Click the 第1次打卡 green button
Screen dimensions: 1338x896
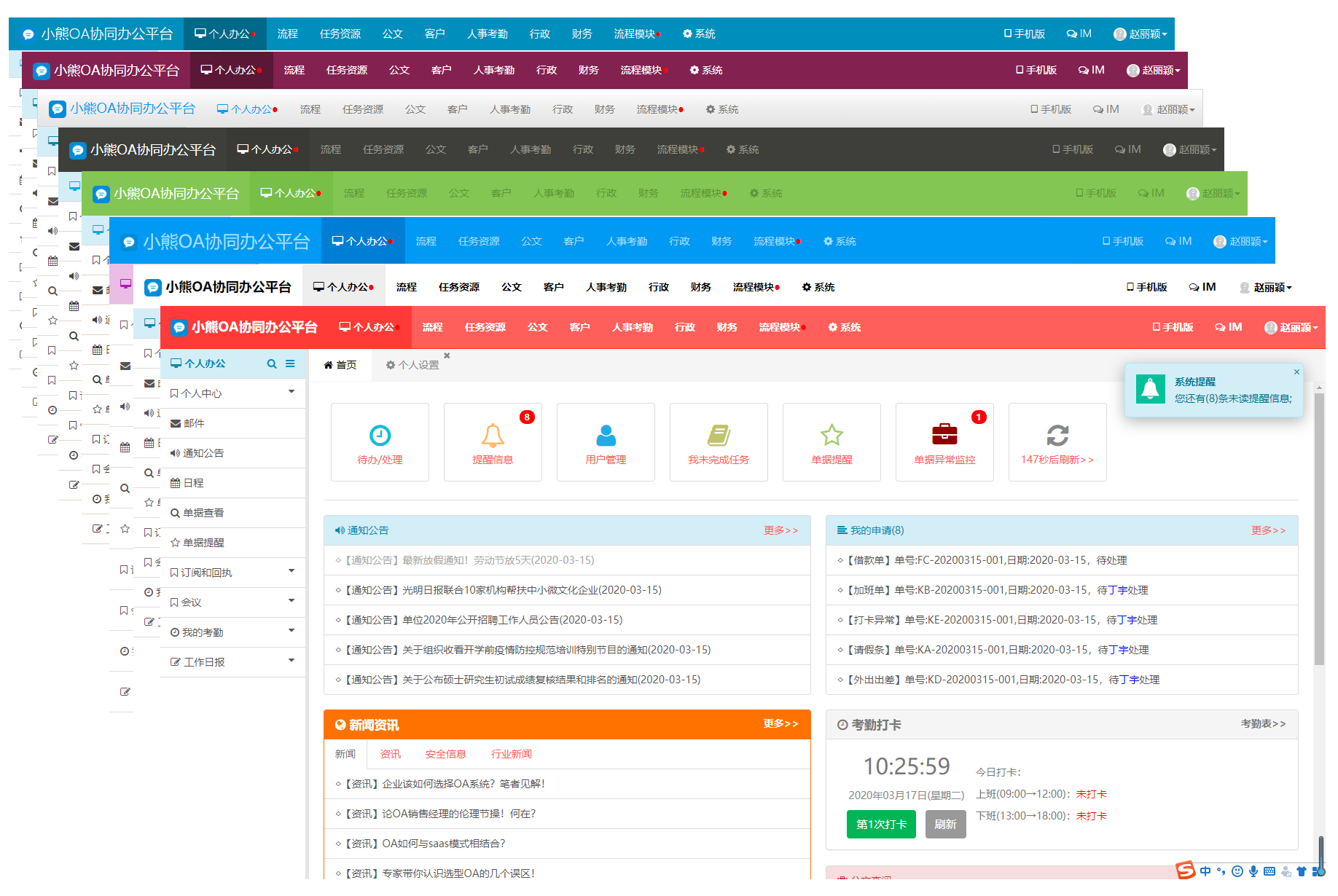point(881,825)
